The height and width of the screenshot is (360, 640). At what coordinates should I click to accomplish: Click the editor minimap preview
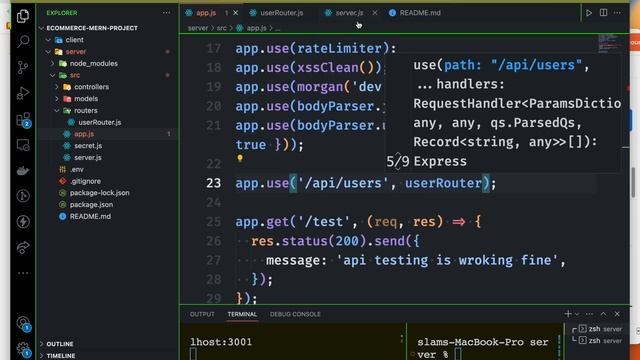point(609,44)
